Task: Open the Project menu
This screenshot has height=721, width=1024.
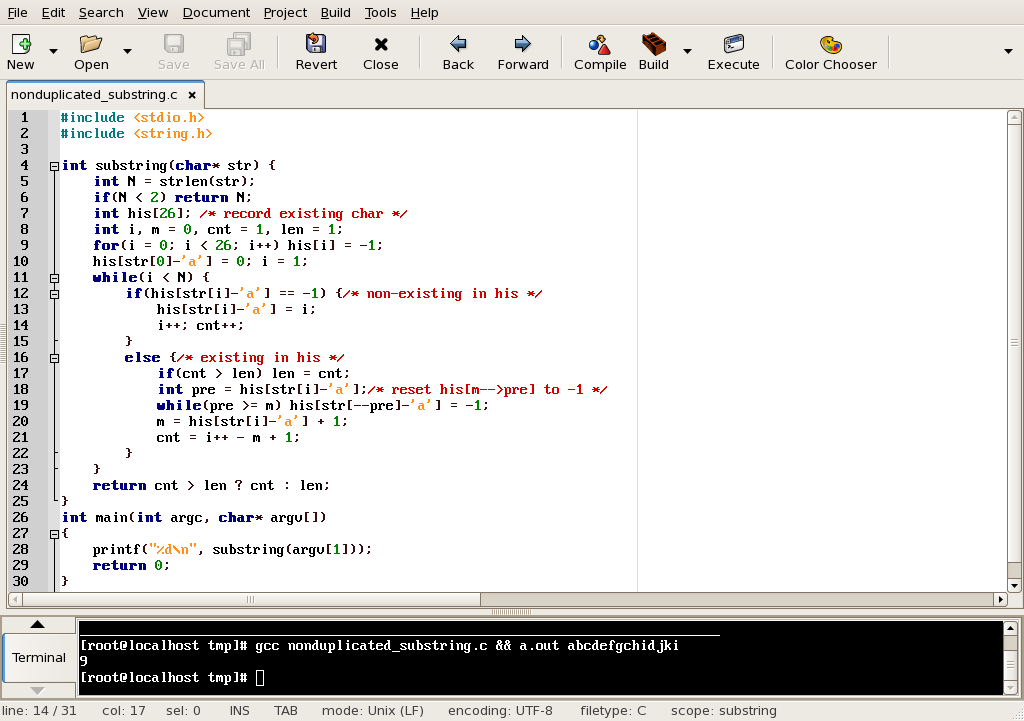Action: pos(285,12)
